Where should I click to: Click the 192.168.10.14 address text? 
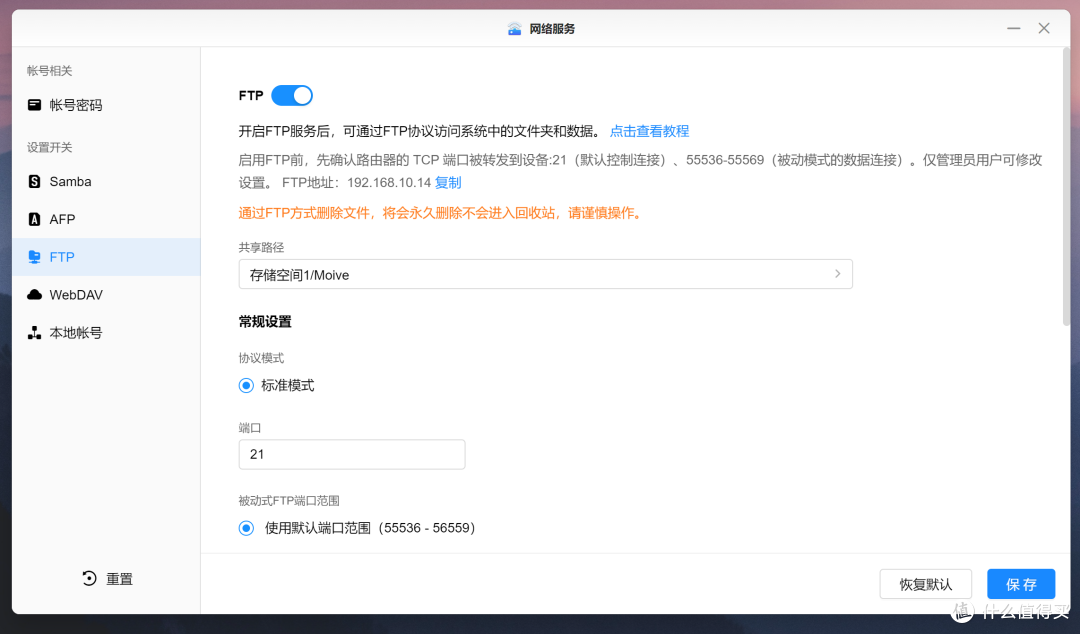pyautogui.click(x=389, y=183)
